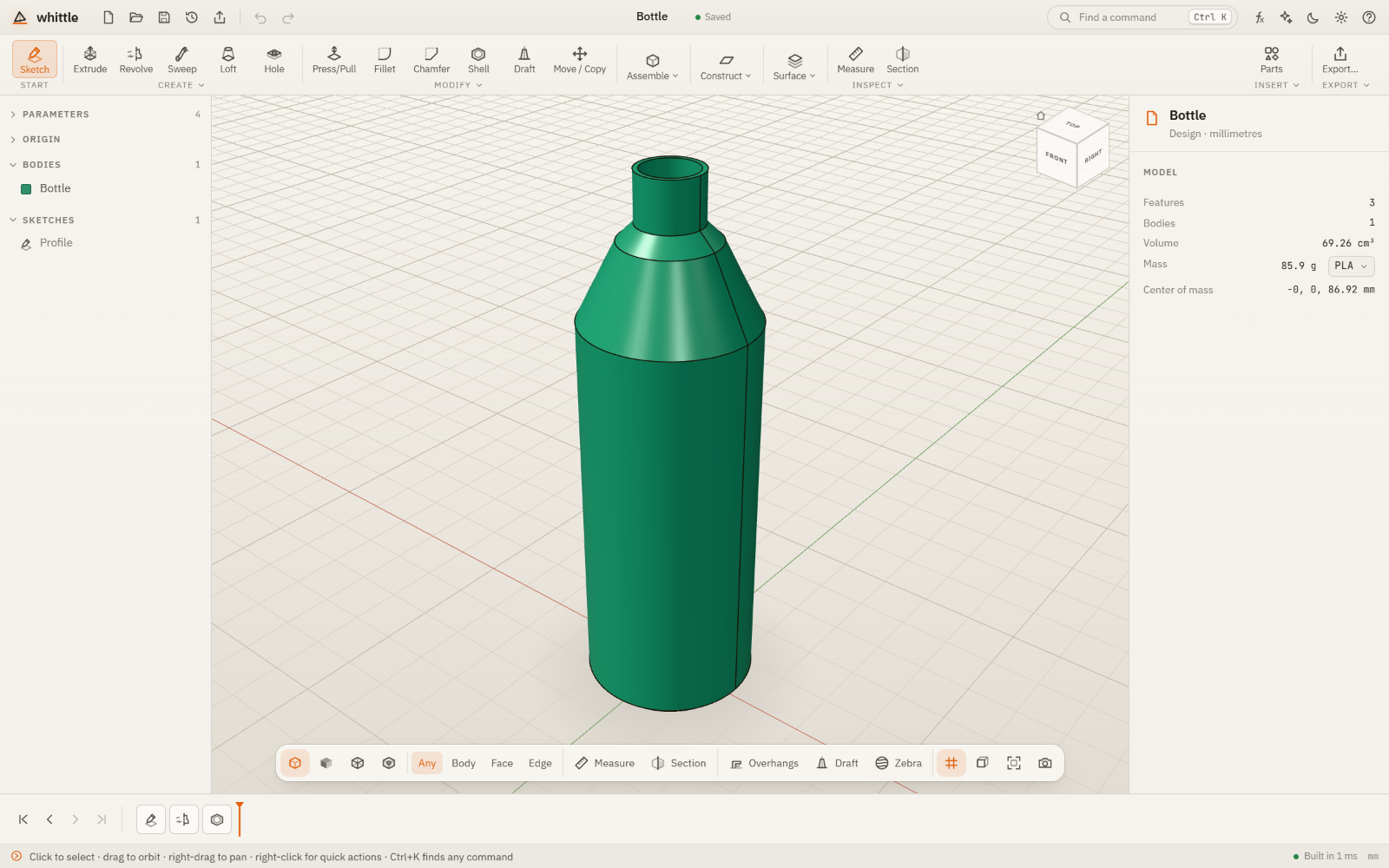Toggle Zebra stripe analysis

tap(899, 763)
